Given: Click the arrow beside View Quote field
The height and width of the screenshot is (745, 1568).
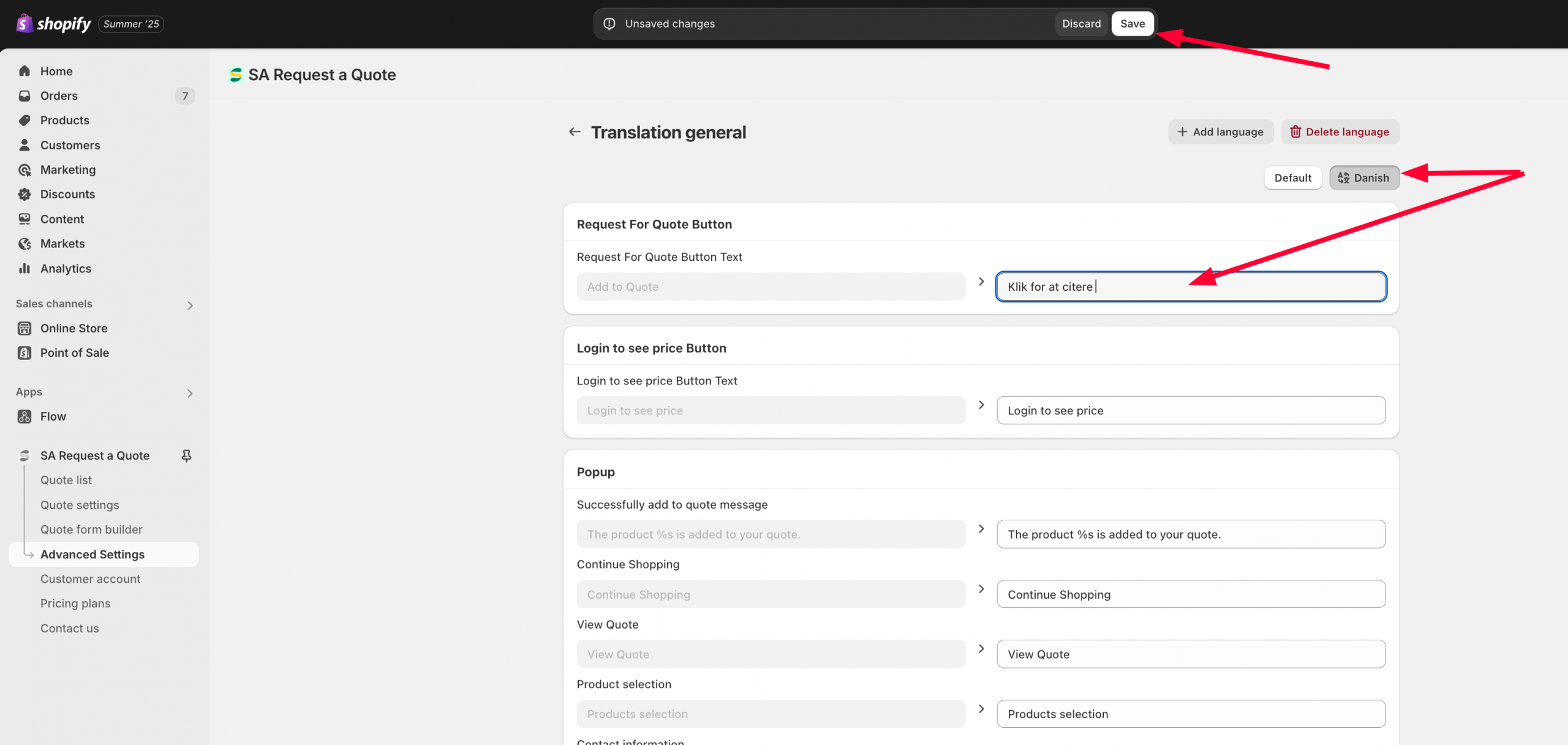Looking at the screenshot, I should (981, 649).
